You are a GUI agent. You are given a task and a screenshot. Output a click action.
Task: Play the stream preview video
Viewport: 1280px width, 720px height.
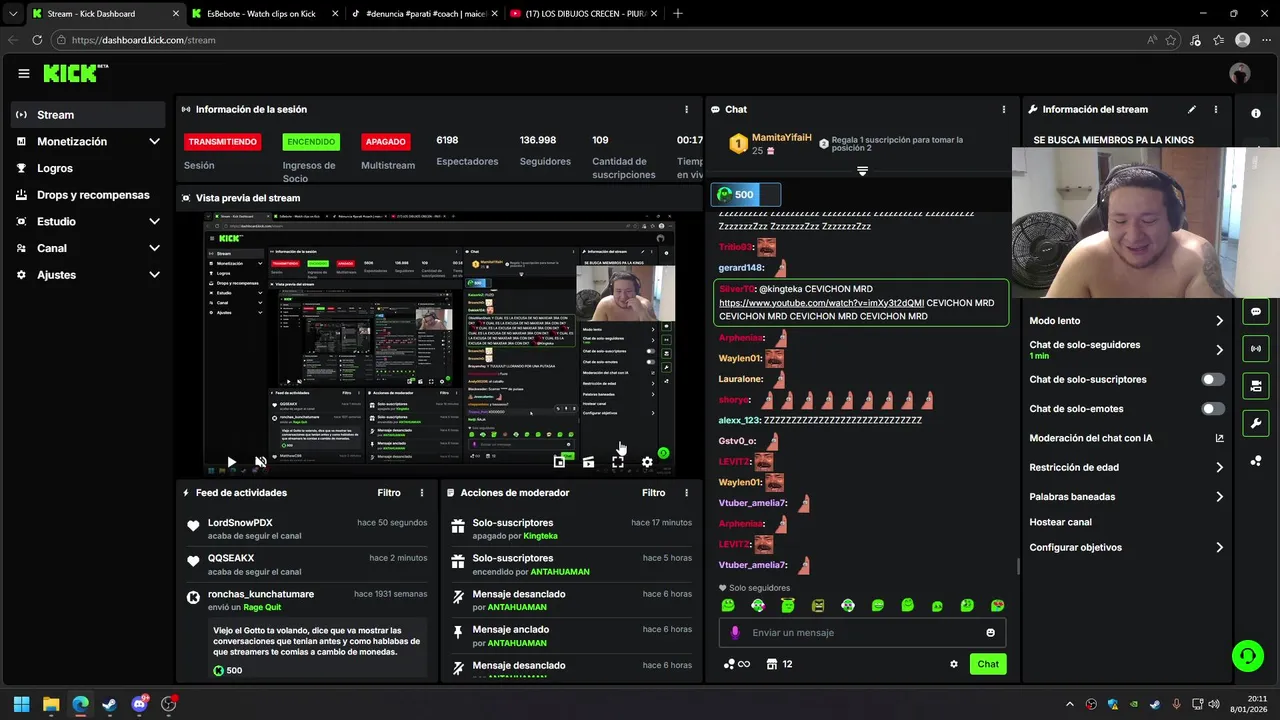pos(231,462)
